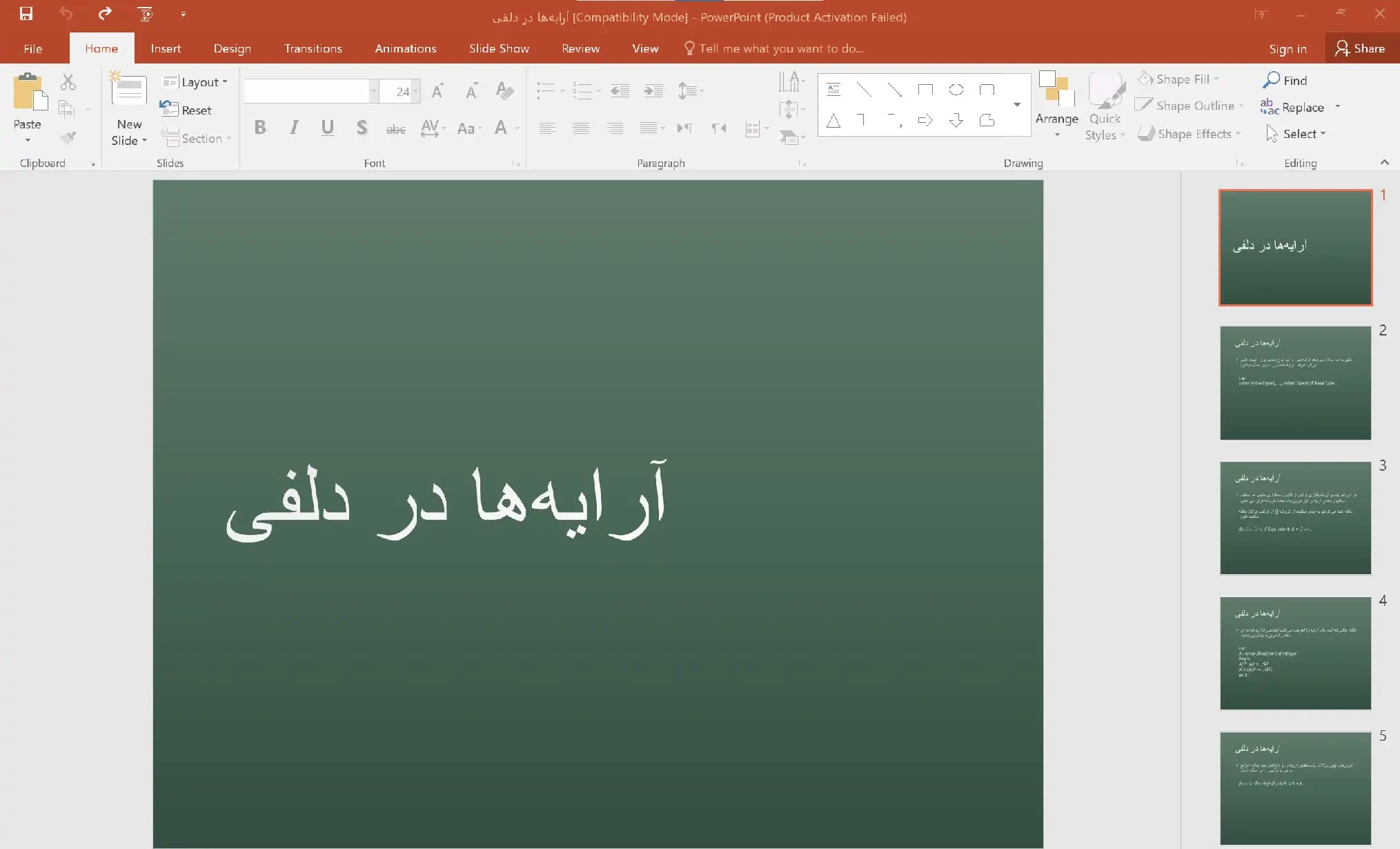This screenshot has height=849, width=1400.
Task: Click the Redo arrow icon
Action: [105, 13]
